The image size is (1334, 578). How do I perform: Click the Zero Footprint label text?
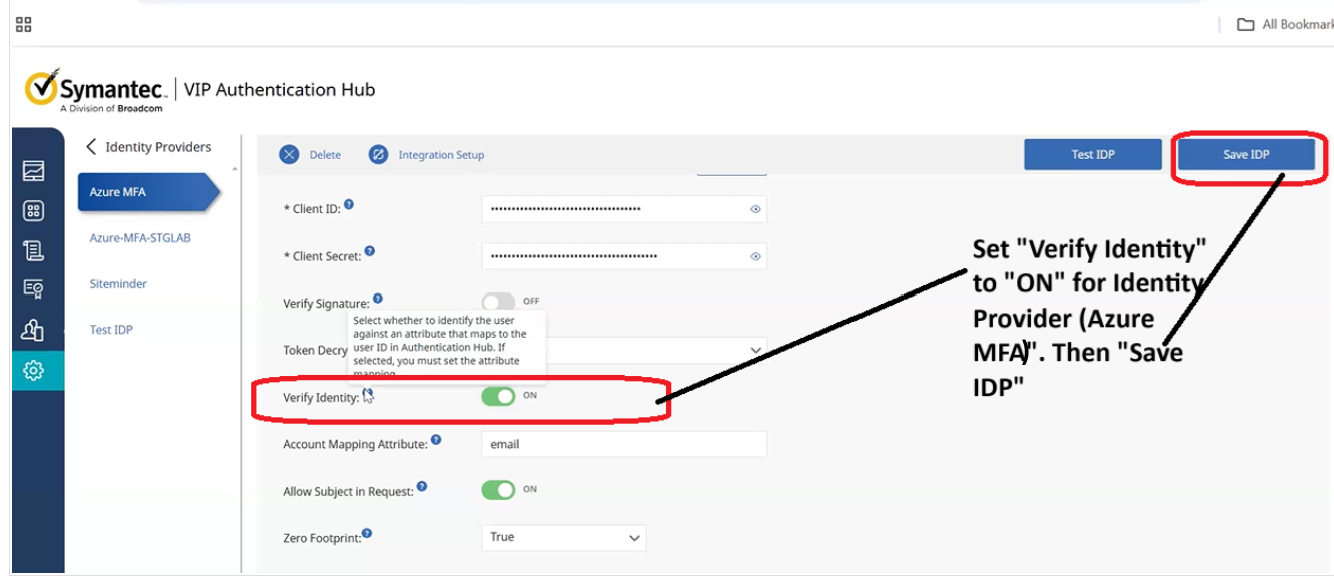(x=321, y=539)
